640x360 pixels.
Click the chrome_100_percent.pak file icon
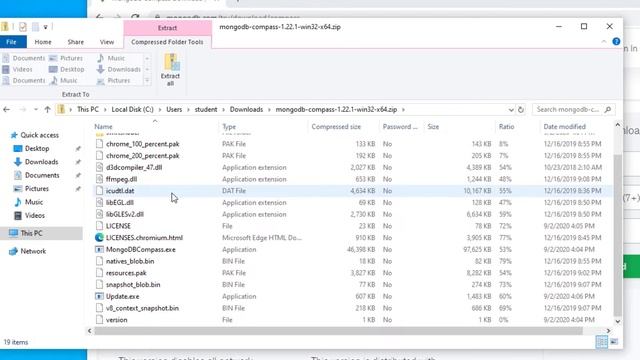click(99, 144)
